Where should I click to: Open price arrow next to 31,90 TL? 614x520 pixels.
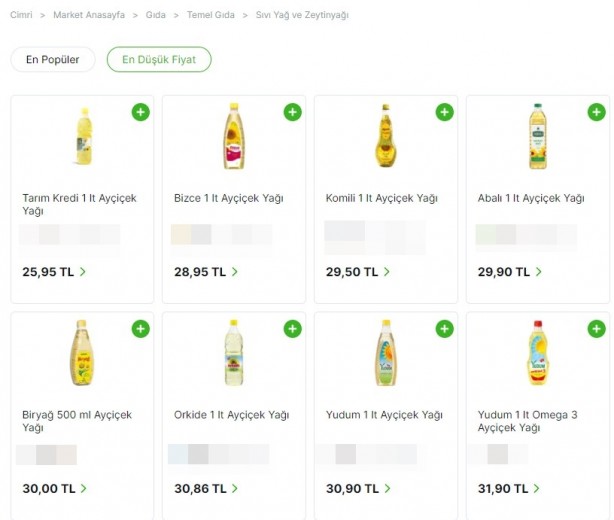coord(536,488)
